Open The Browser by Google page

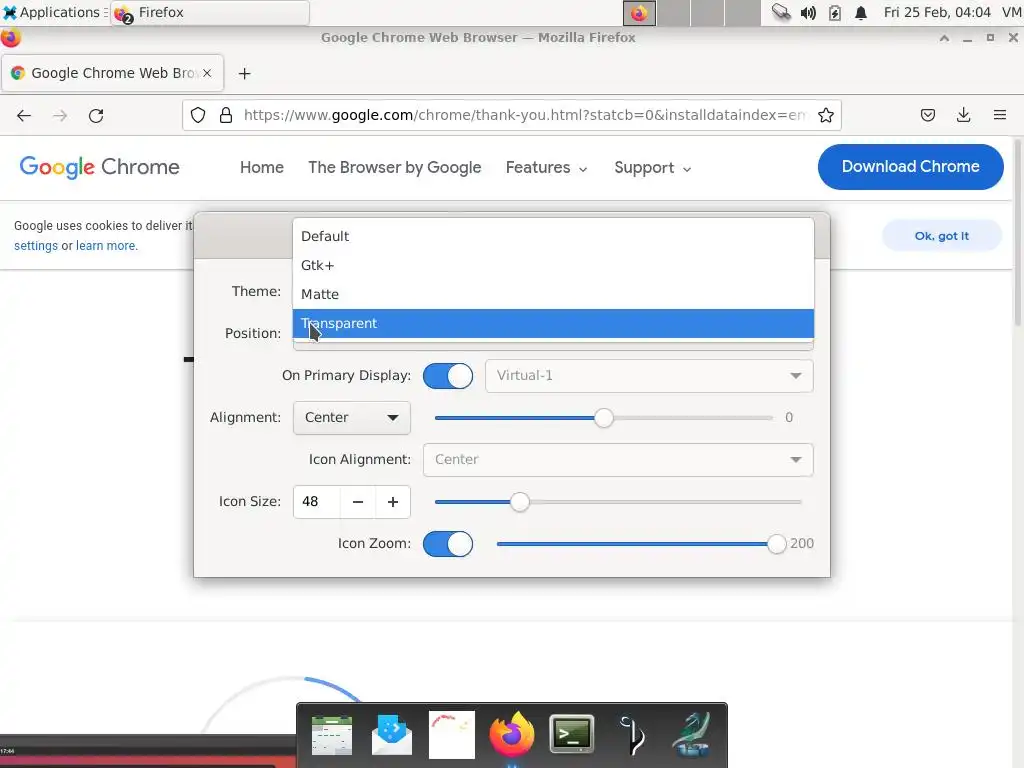(x=394, y=168)
